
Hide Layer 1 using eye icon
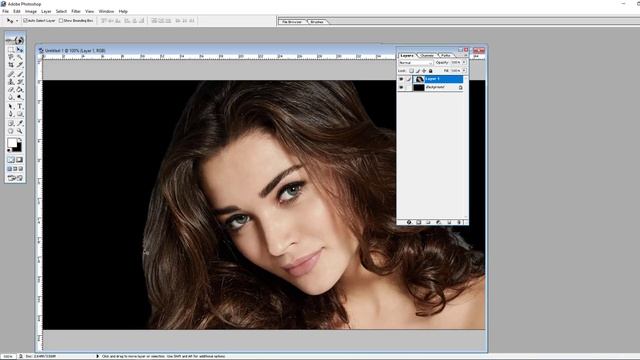tap(401, 79)
